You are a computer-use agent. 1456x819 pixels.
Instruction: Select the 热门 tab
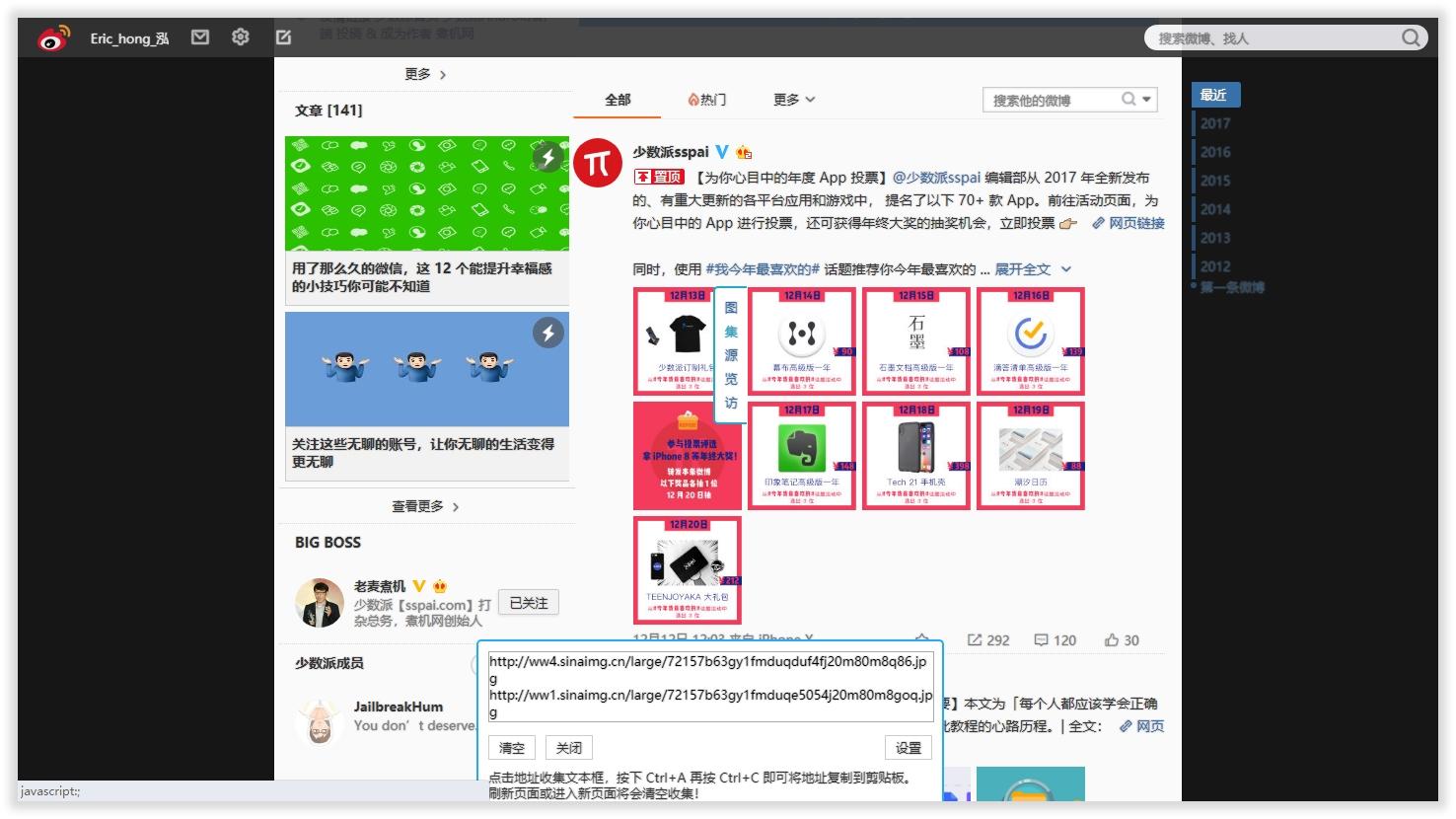point(706,100)
